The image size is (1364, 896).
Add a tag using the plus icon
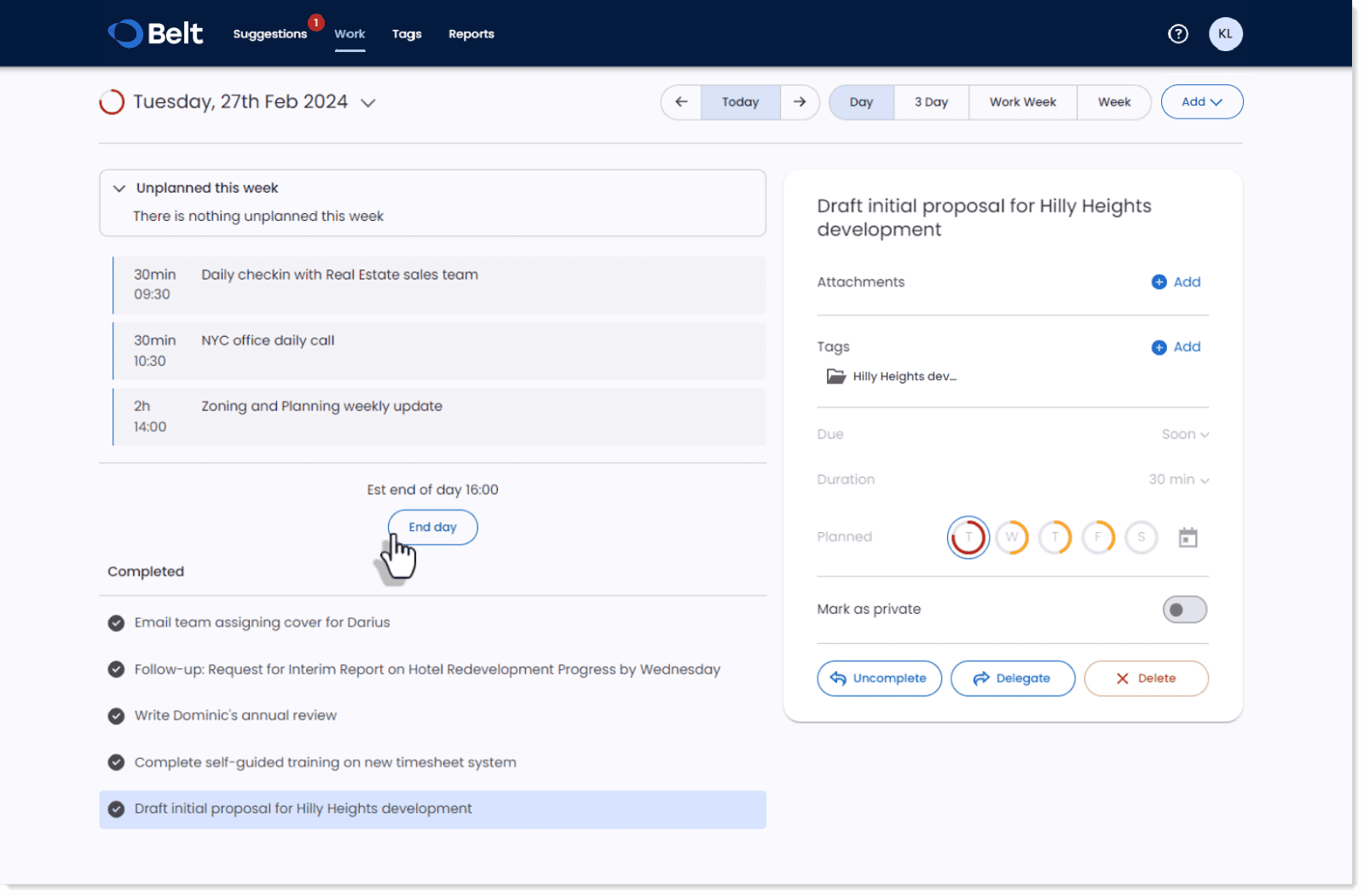[1159, 347]
